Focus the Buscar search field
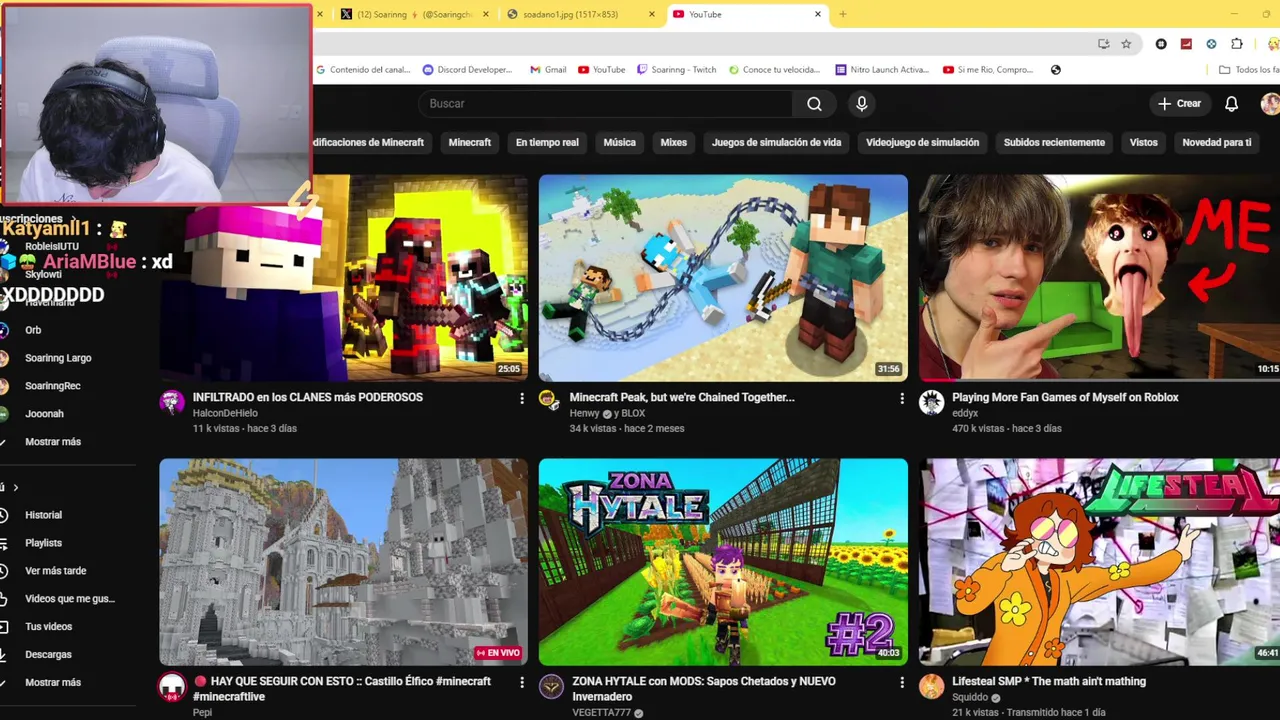This screenshot has width=1280, height=720. [x=604, y=104]
